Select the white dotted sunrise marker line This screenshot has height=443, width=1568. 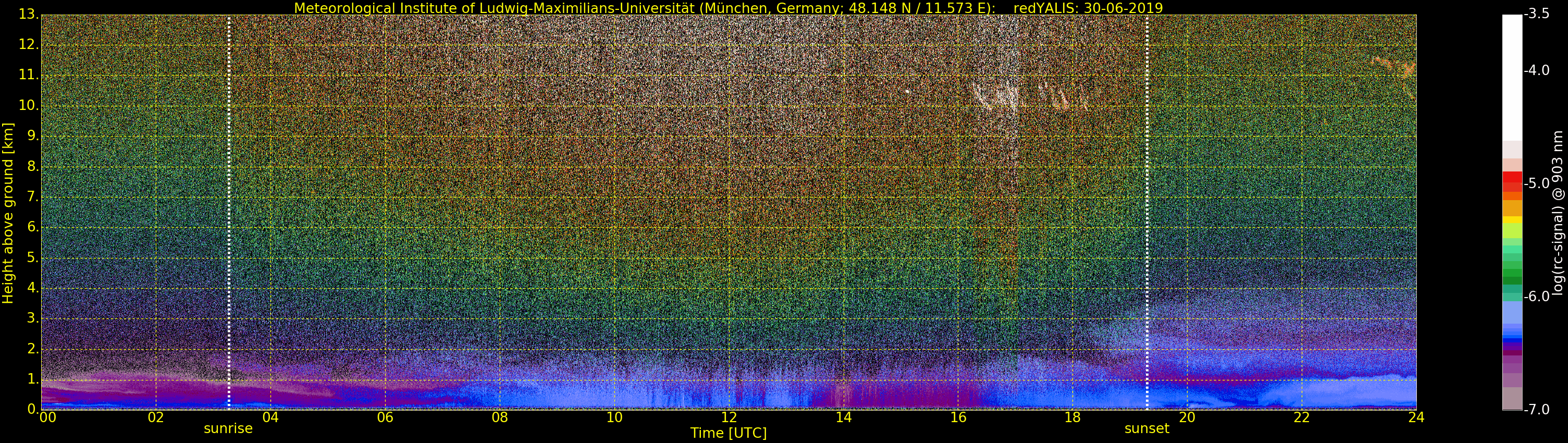click(229, 212)
